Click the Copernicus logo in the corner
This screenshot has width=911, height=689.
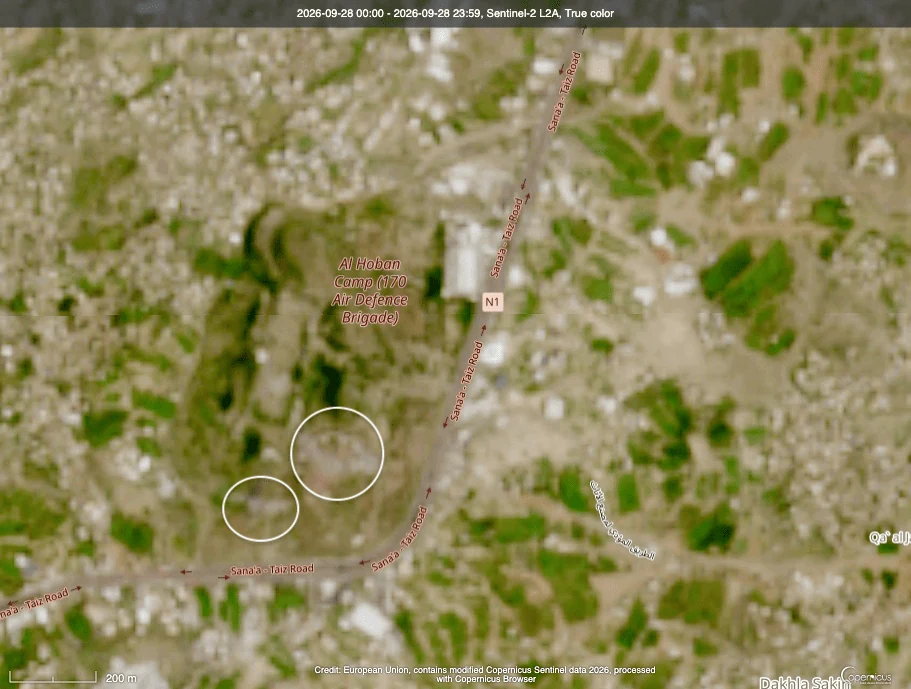click(866, 676)
